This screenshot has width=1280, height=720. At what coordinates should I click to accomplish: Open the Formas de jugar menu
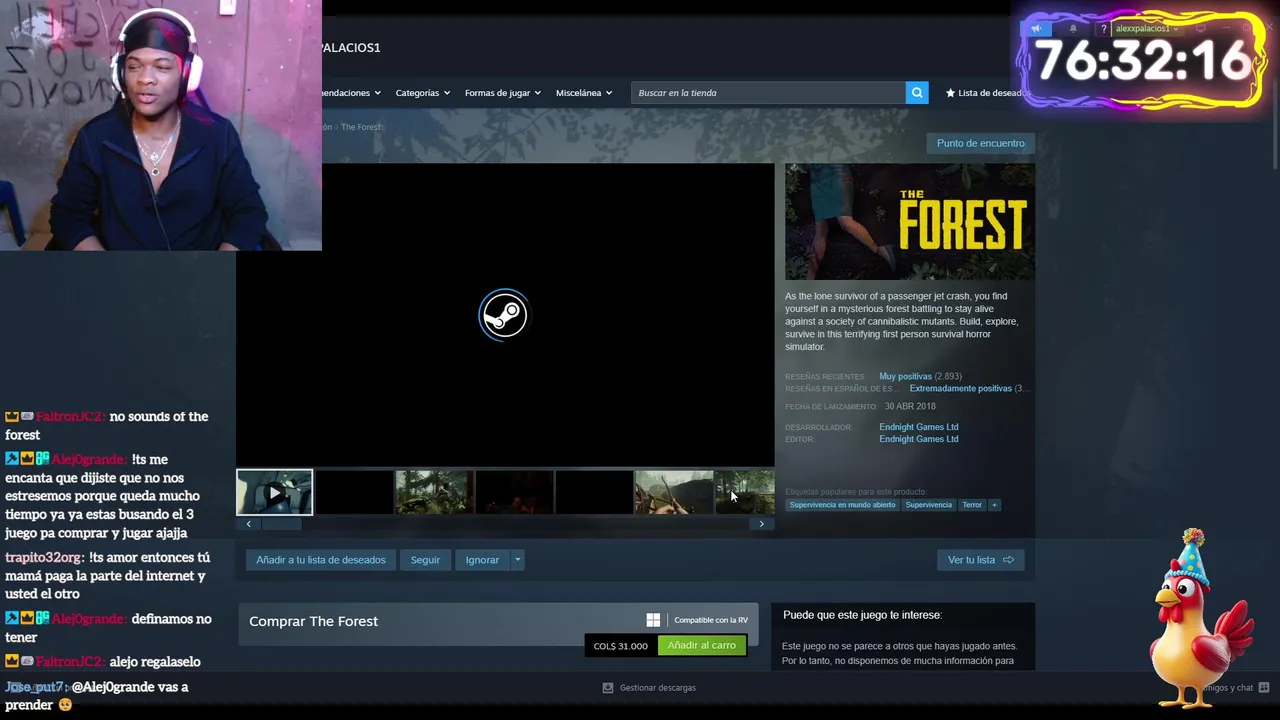click(x=503, y=93)
